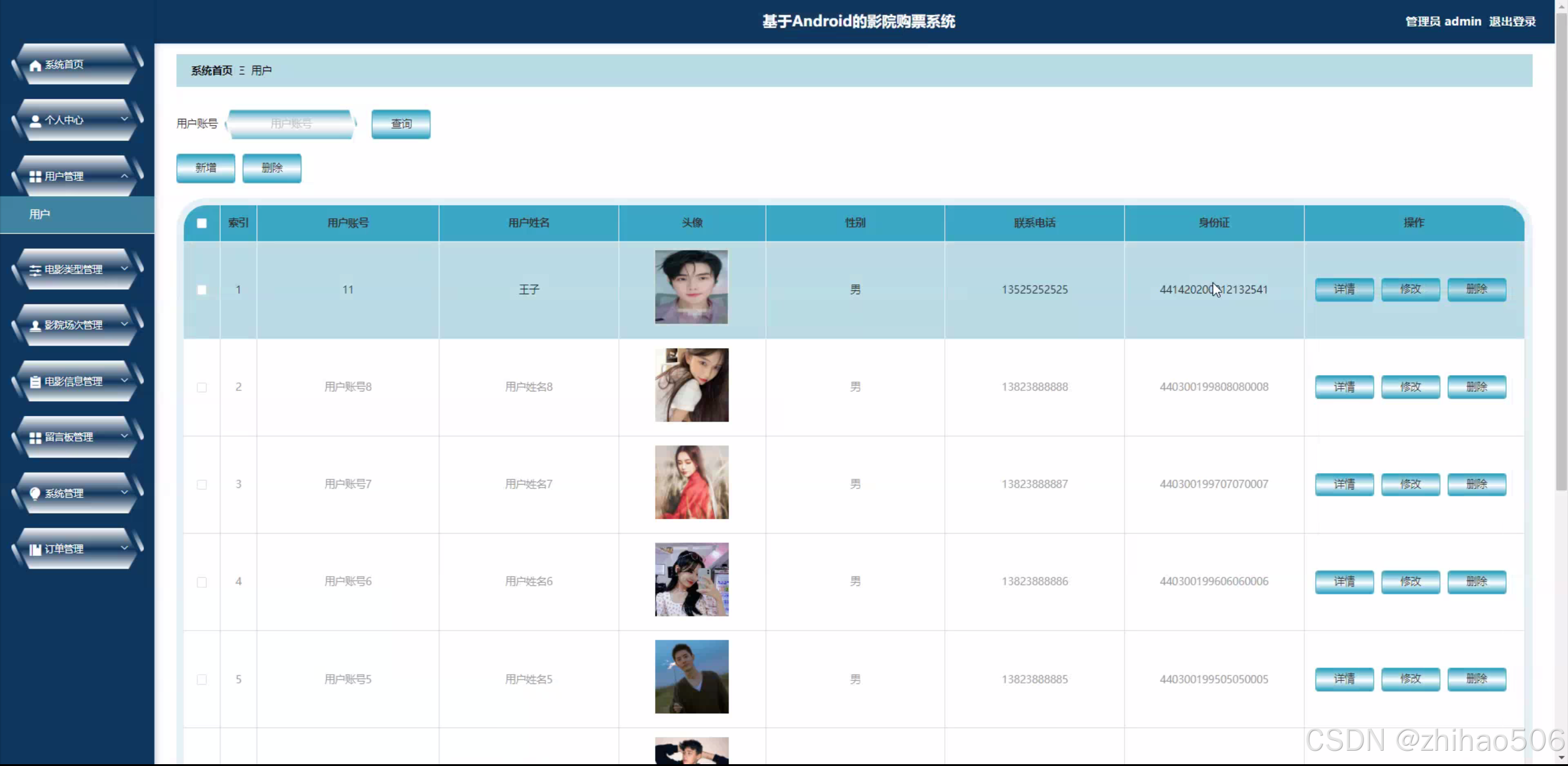Click the person icon for 个人中心
1568x766 pixels.
coord(36,121)
